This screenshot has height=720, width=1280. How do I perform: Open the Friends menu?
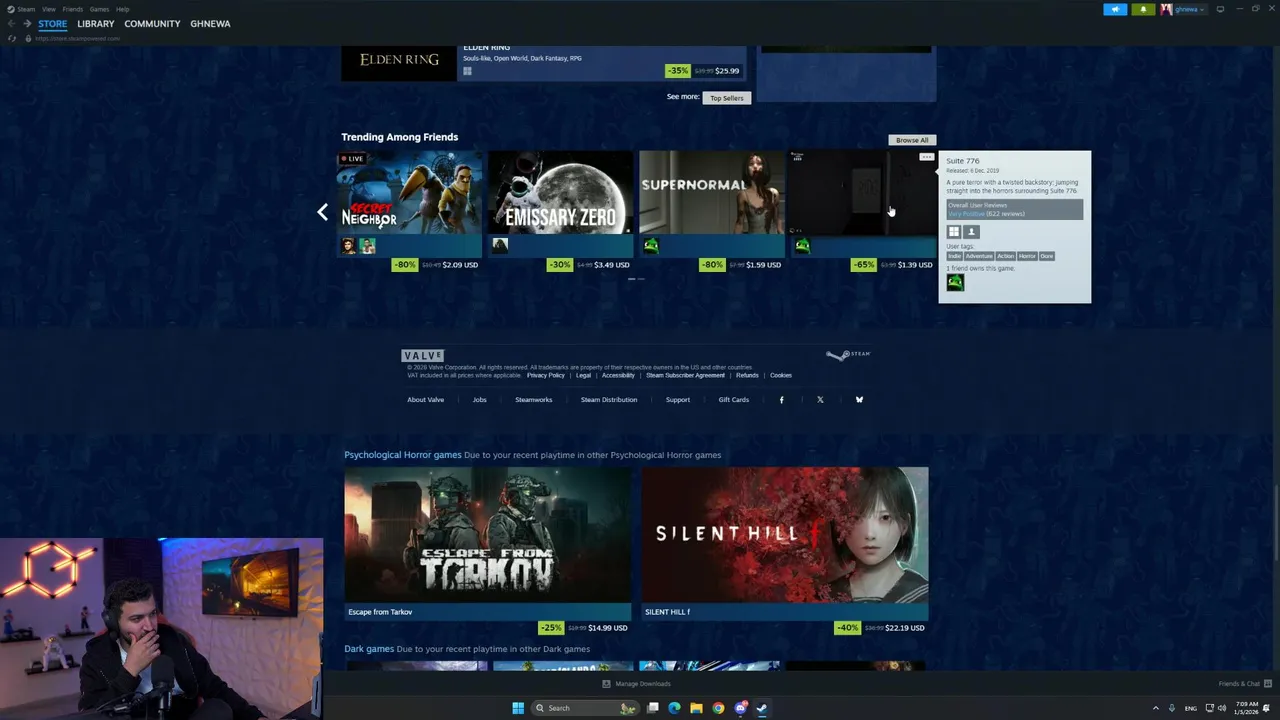(x=72, y=9)
